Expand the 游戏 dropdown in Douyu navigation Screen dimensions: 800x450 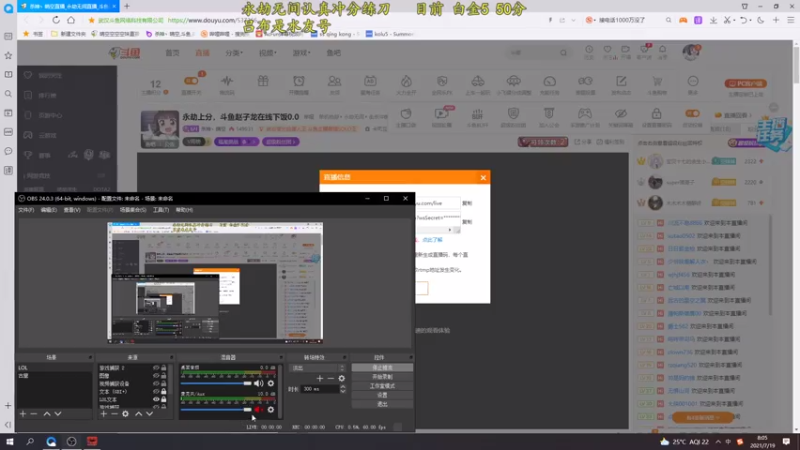(302, 53)
